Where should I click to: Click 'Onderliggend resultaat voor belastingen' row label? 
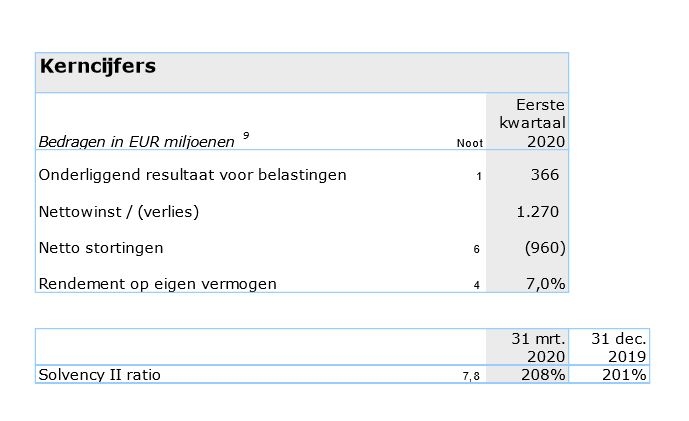point(192,175)
